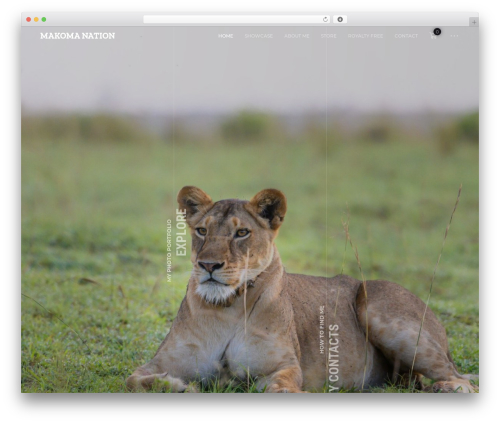The image size is (500, 423).
Task: Click the 'My Photo Portfolio' caption
Action: point(169,251)
